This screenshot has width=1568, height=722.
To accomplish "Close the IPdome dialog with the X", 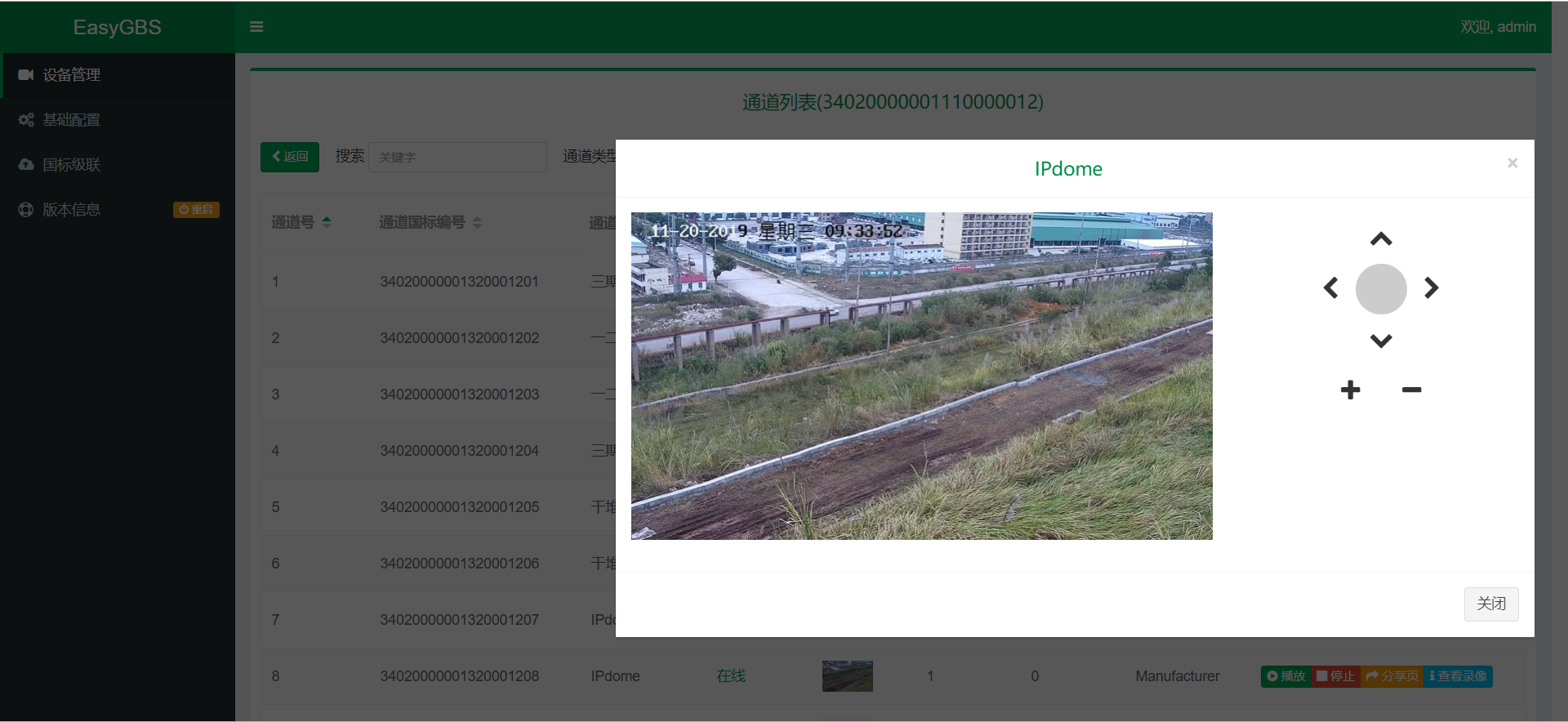I will point(1512,163).
